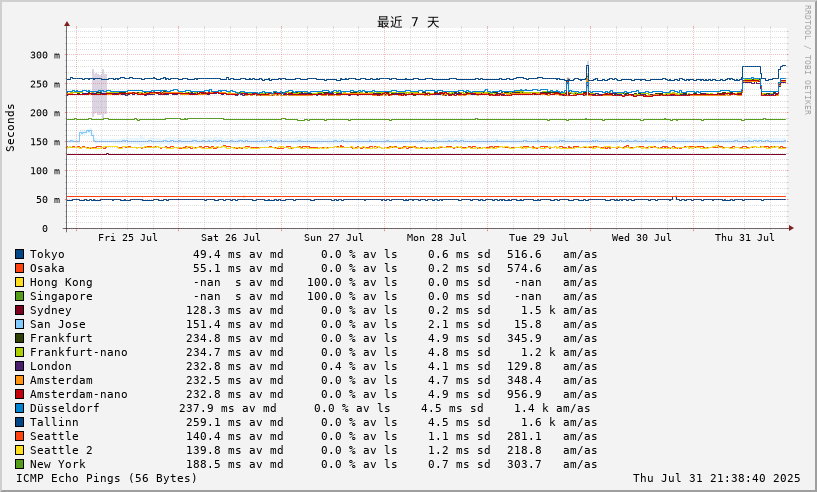Select the London legend label
The image size is (817, 492).
click(x=51, y=367)
